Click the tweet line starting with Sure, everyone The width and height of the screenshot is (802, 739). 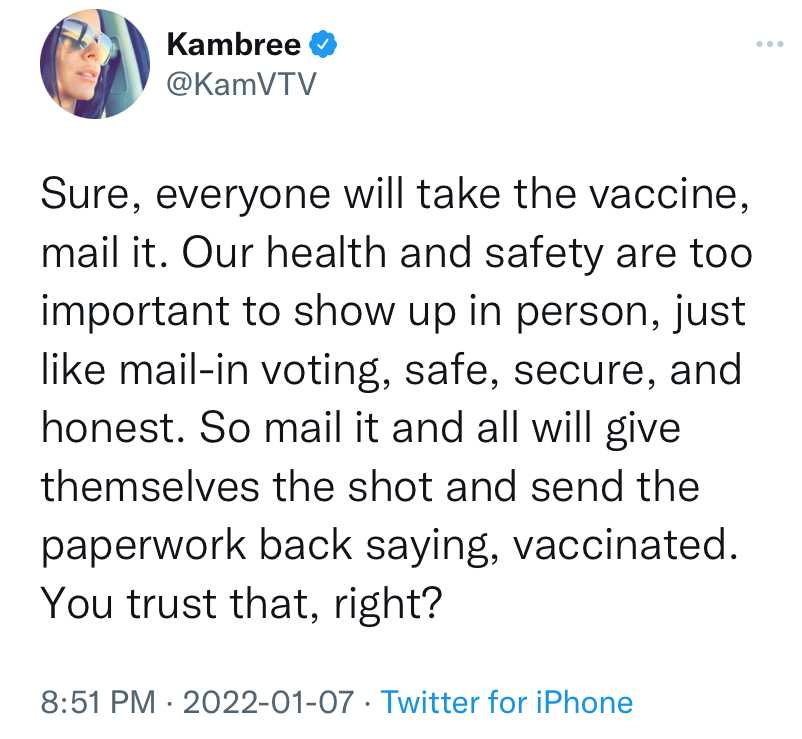click(395, 195)
